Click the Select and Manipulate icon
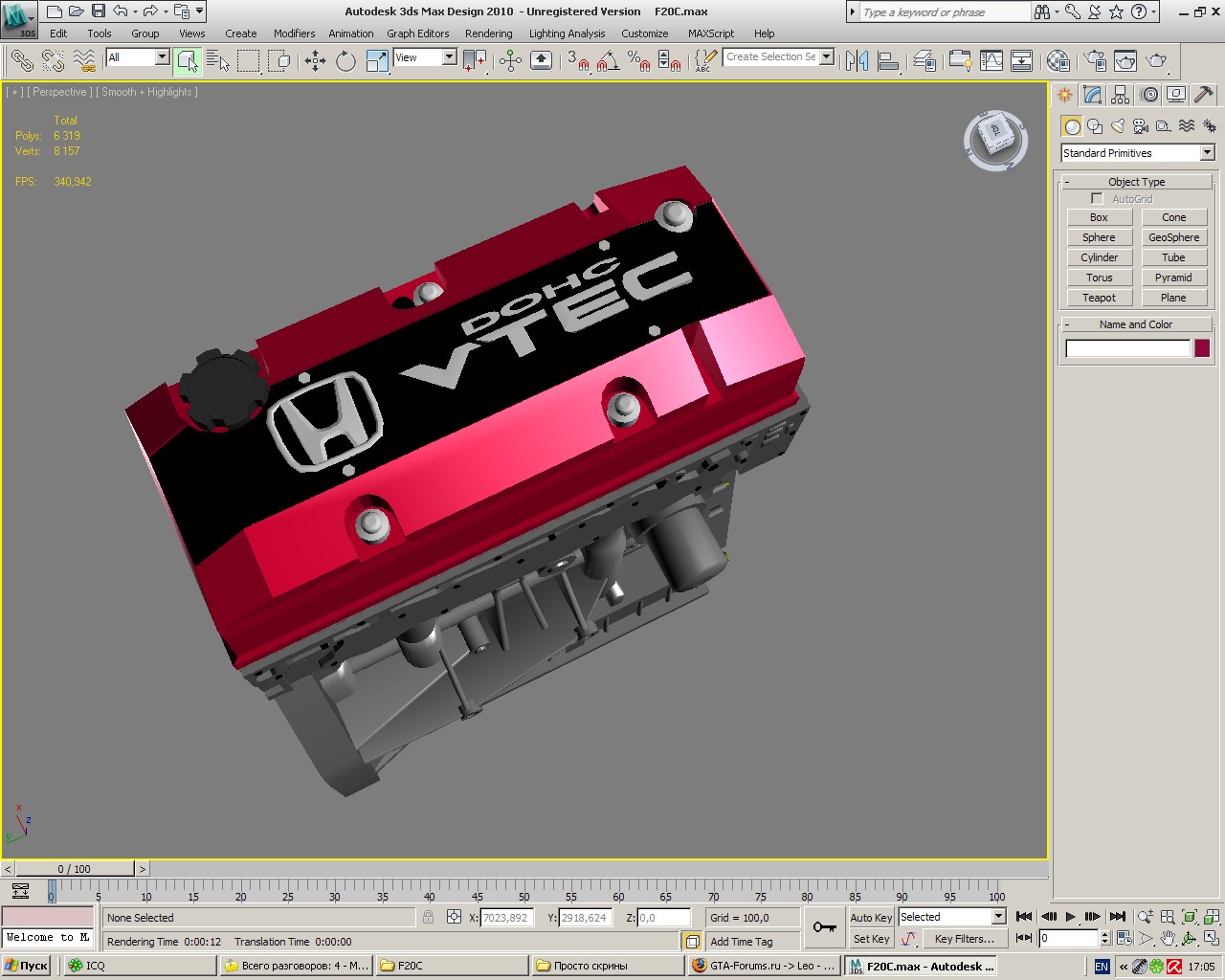Image resolution: width=1225 pixels, height=980 pixels. [x=510, y=61]
